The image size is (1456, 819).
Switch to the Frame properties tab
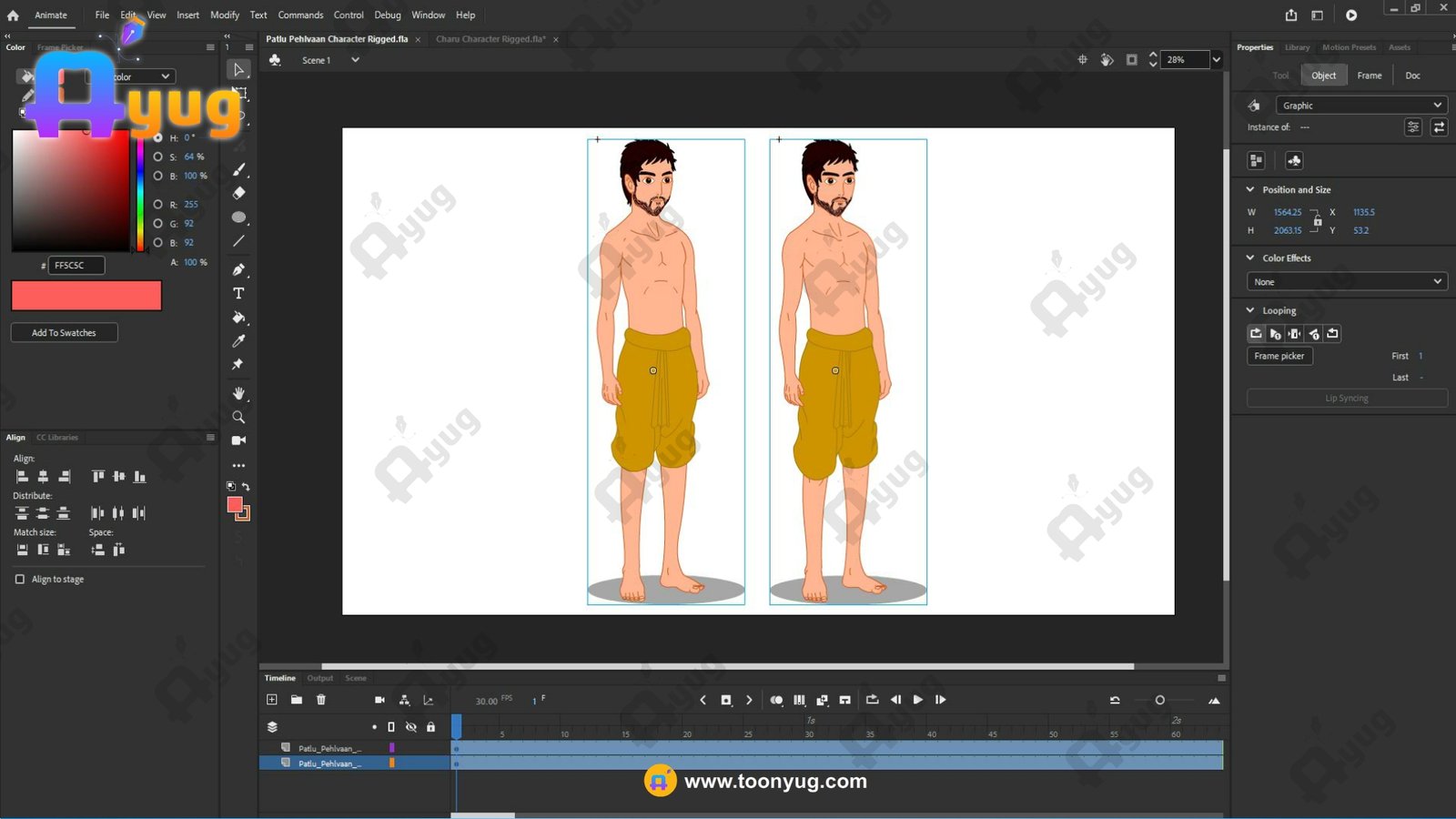[1369, 76]
